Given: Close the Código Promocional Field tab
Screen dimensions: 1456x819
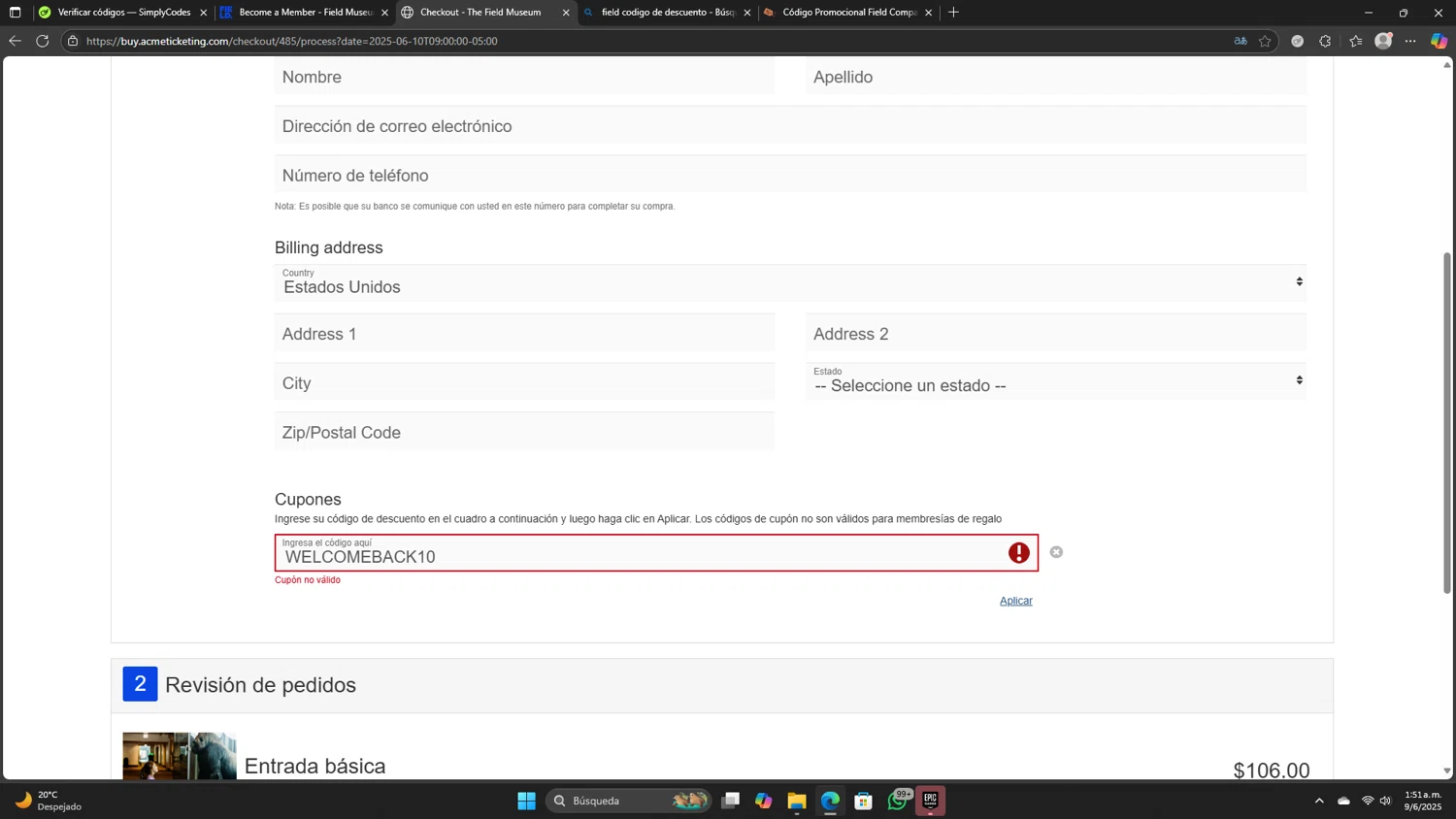Looking at the screenshot, I should 929,13.
